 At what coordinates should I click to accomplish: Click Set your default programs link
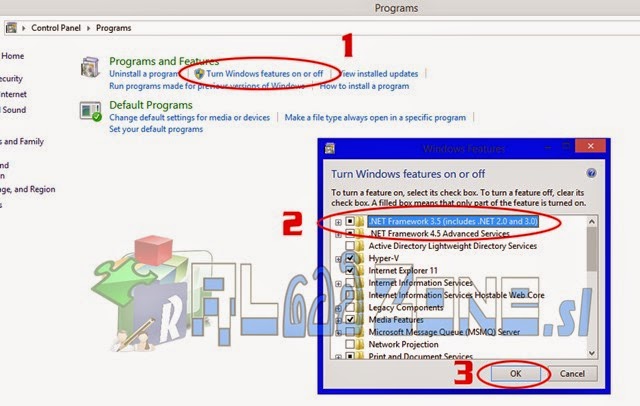[x=156, y=129]
